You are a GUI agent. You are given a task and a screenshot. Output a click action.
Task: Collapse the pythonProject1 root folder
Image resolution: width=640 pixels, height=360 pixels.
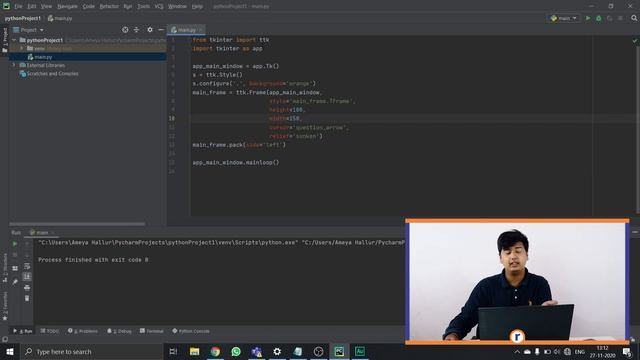(x=14, y=40)
